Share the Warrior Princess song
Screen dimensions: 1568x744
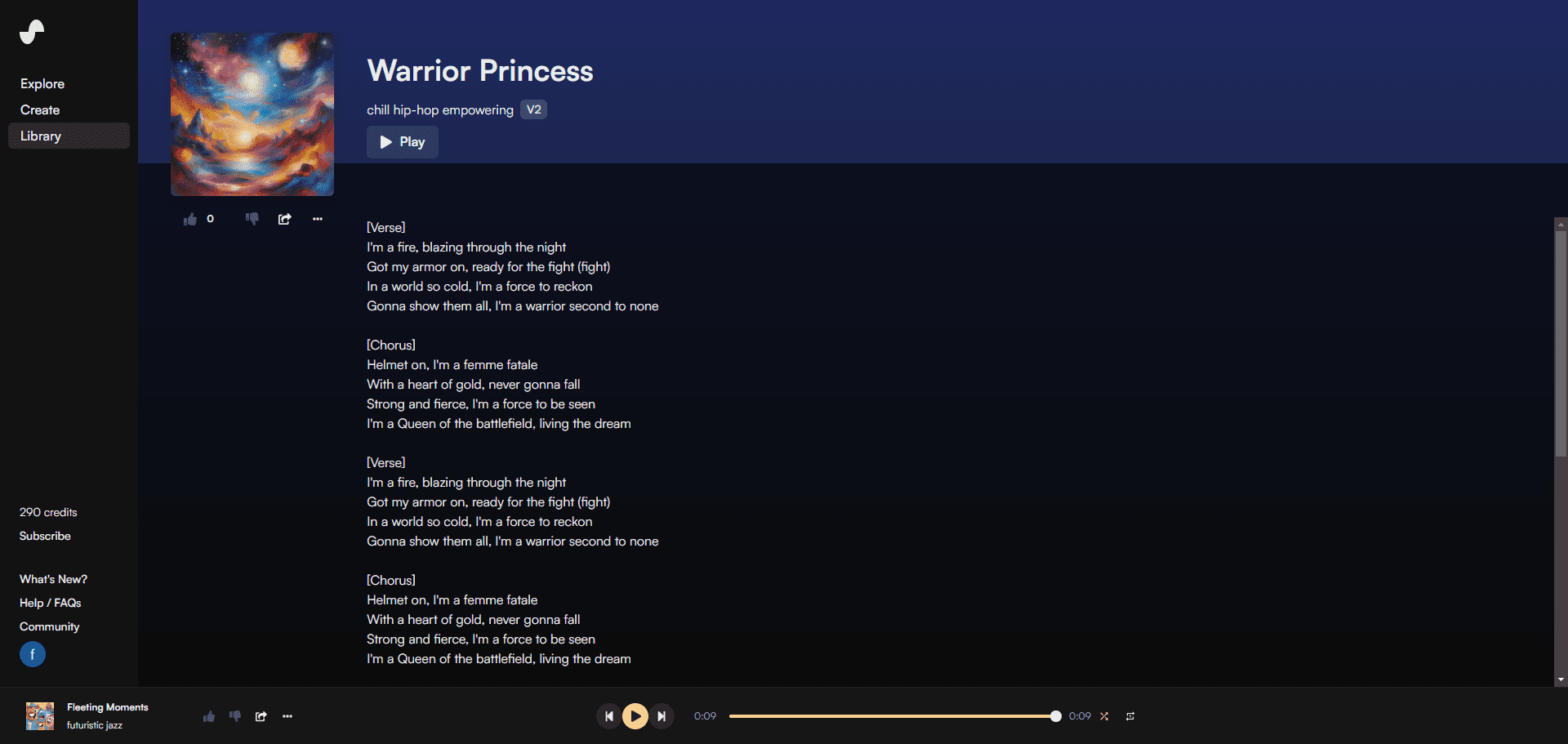284,219
